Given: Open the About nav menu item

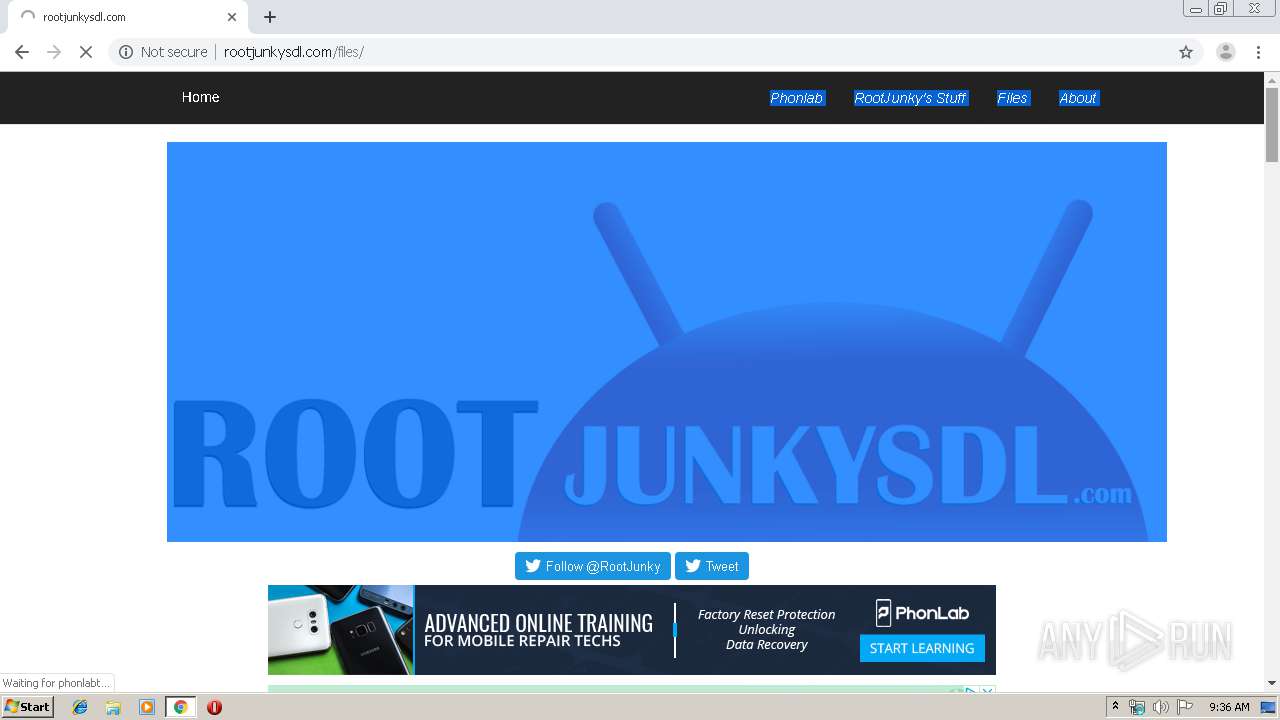Looking at the screenshot, I should (1078, 98).
